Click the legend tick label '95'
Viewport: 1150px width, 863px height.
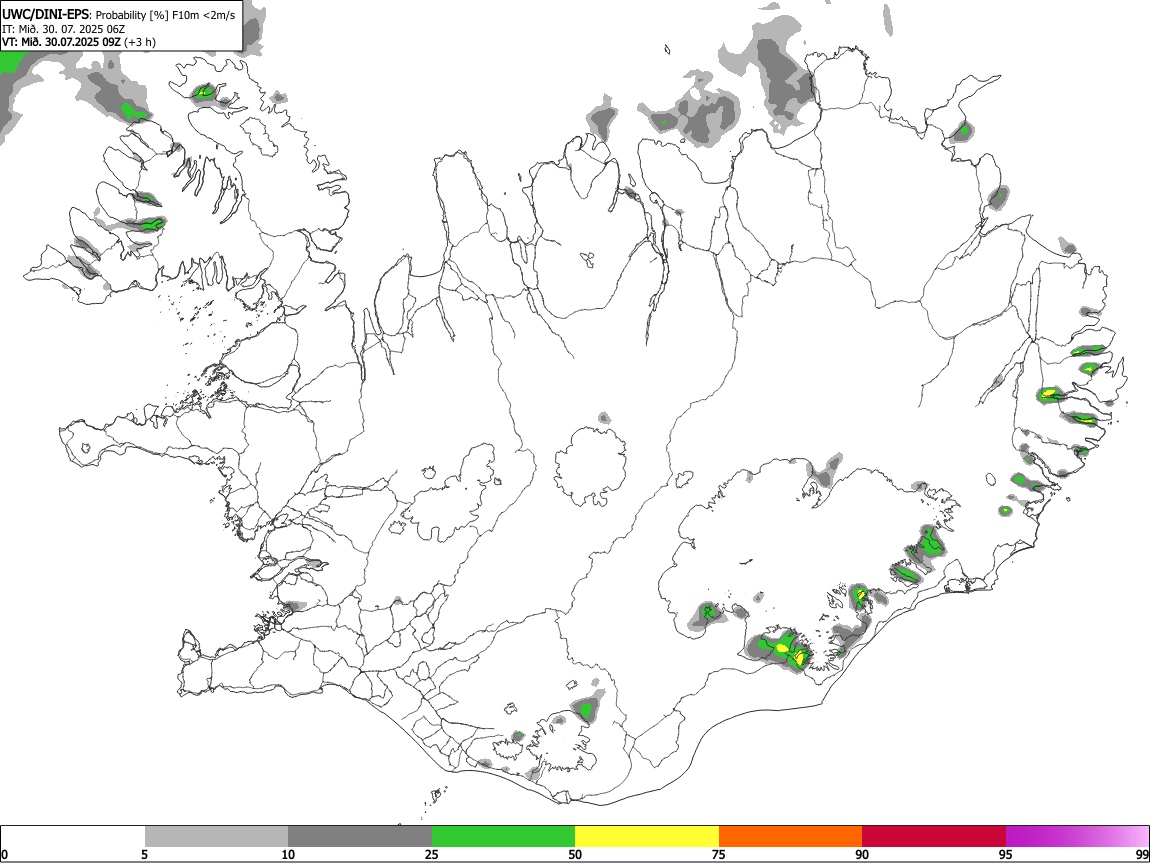[x=1006, y=854]
